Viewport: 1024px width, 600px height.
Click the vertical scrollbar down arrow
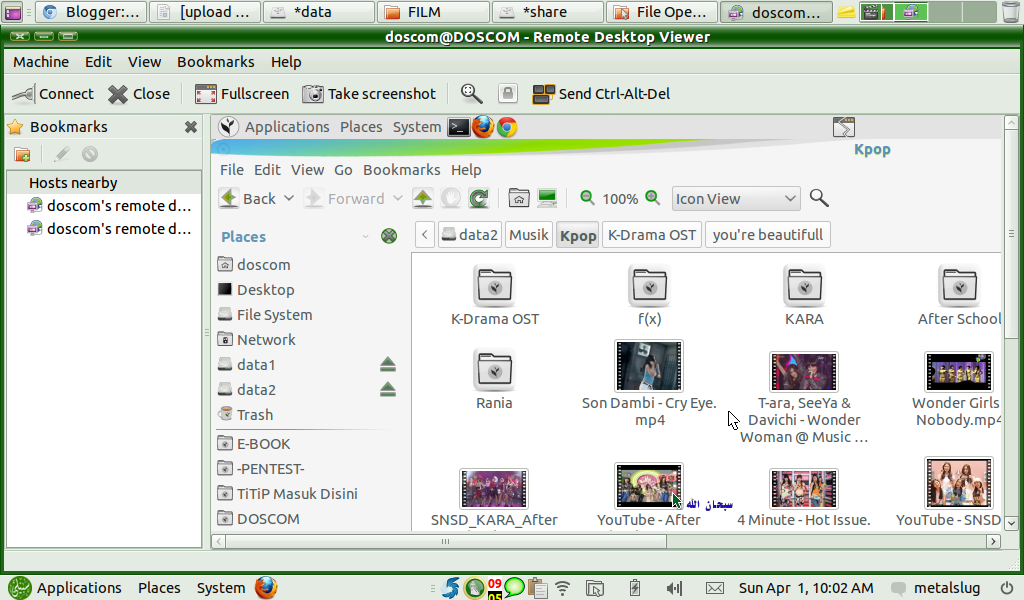coord(1011,523)
